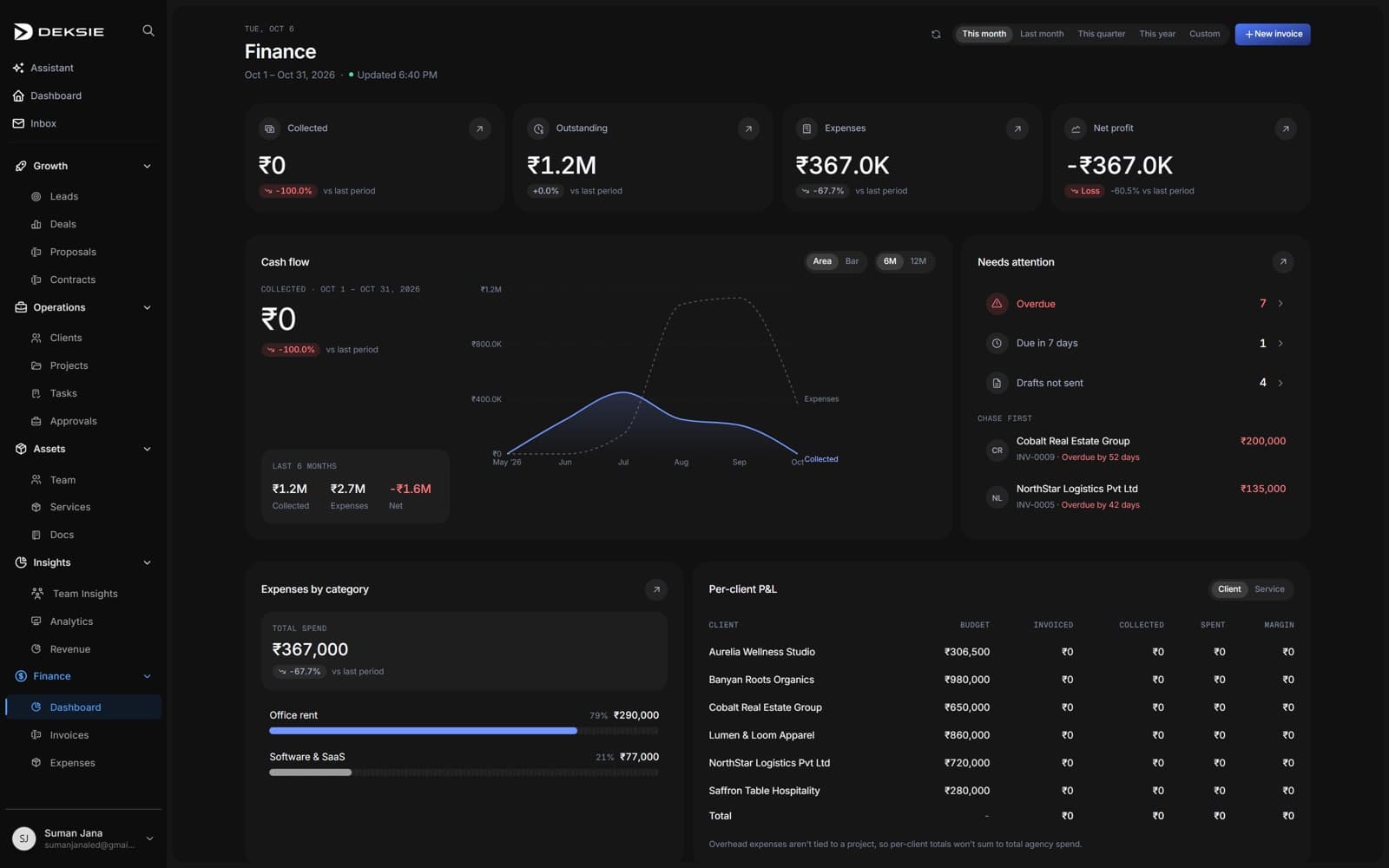The image size is (1389, 868).
Task: Collapse the Operations sidebar section
Action: pos(147,308)
